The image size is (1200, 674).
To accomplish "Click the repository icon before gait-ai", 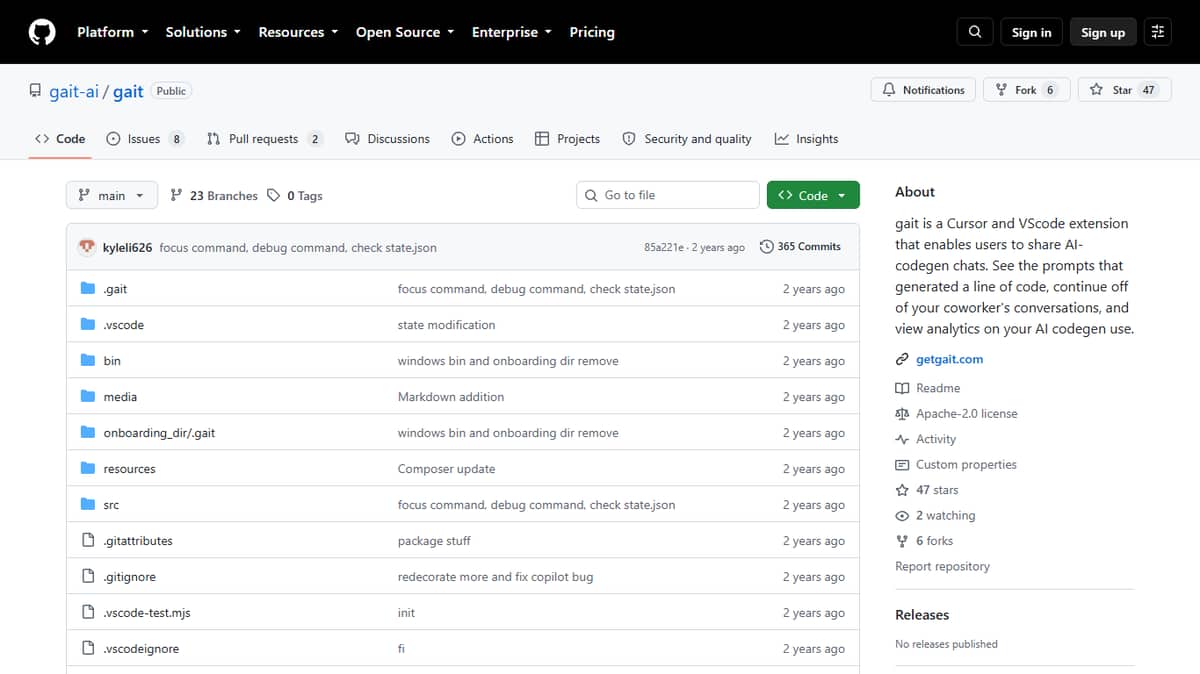I will 35,91.
